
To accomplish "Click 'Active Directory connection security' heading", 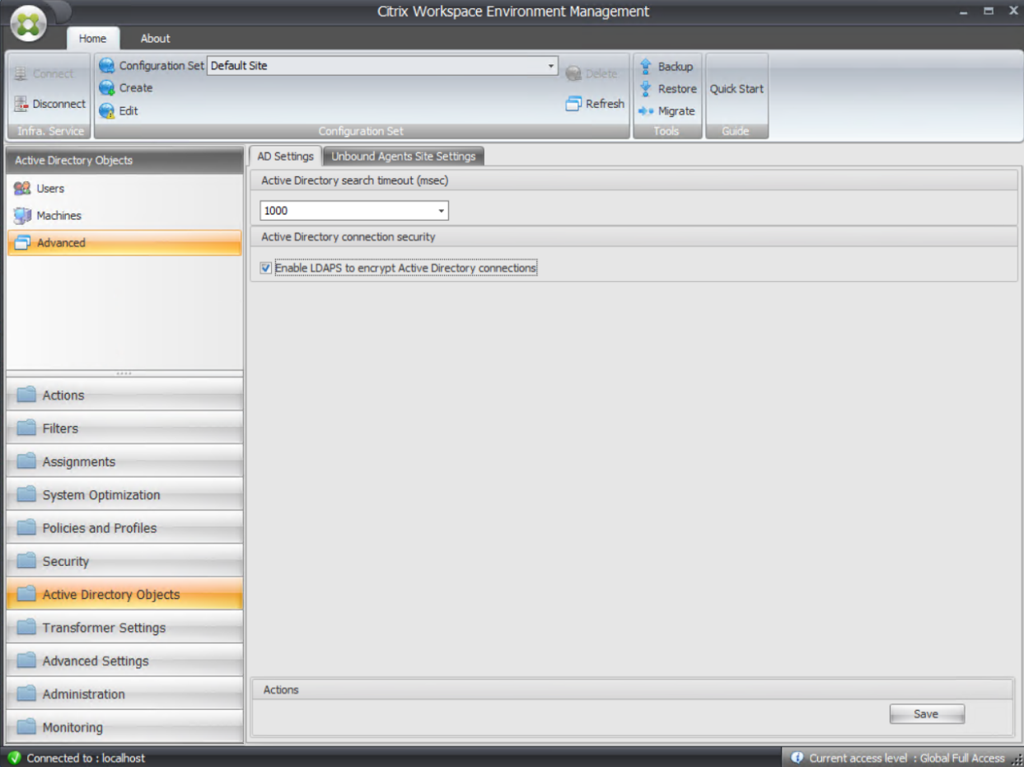I will tap(348, 237).
